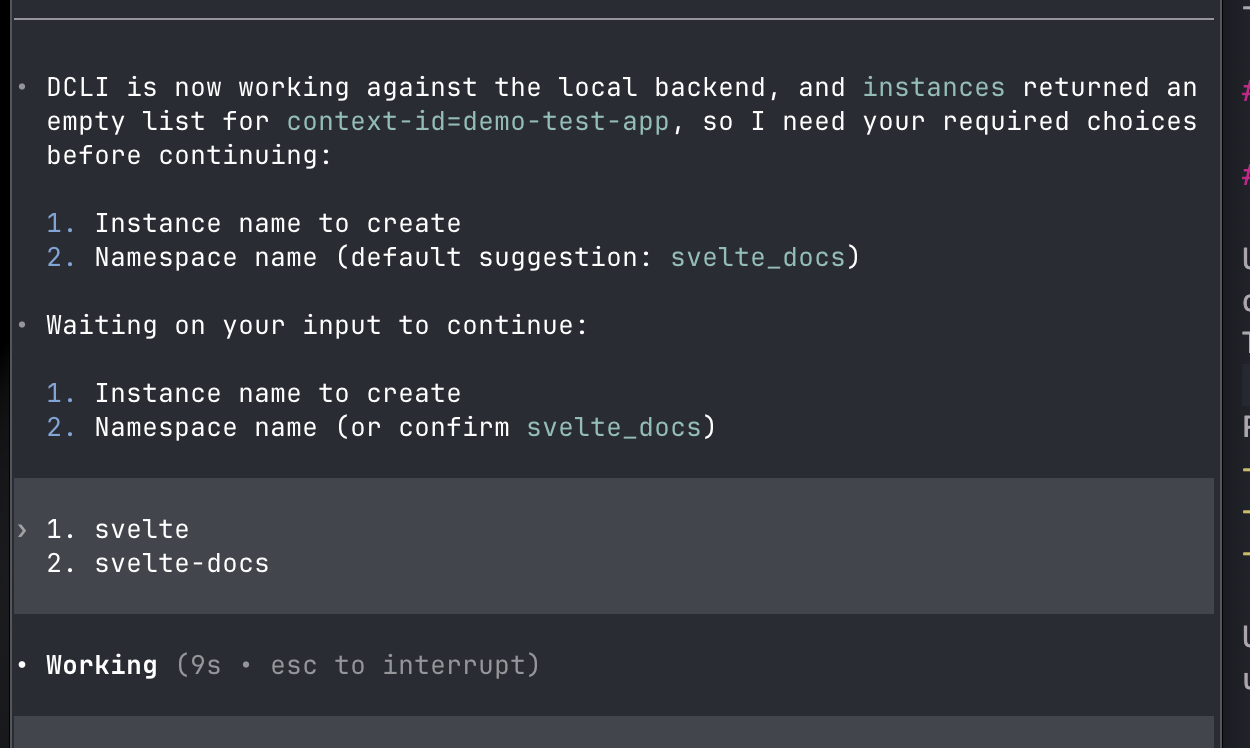Click the Working status label
The image size is (1250, 748).
pyautogui.click(x=101, y=665)
